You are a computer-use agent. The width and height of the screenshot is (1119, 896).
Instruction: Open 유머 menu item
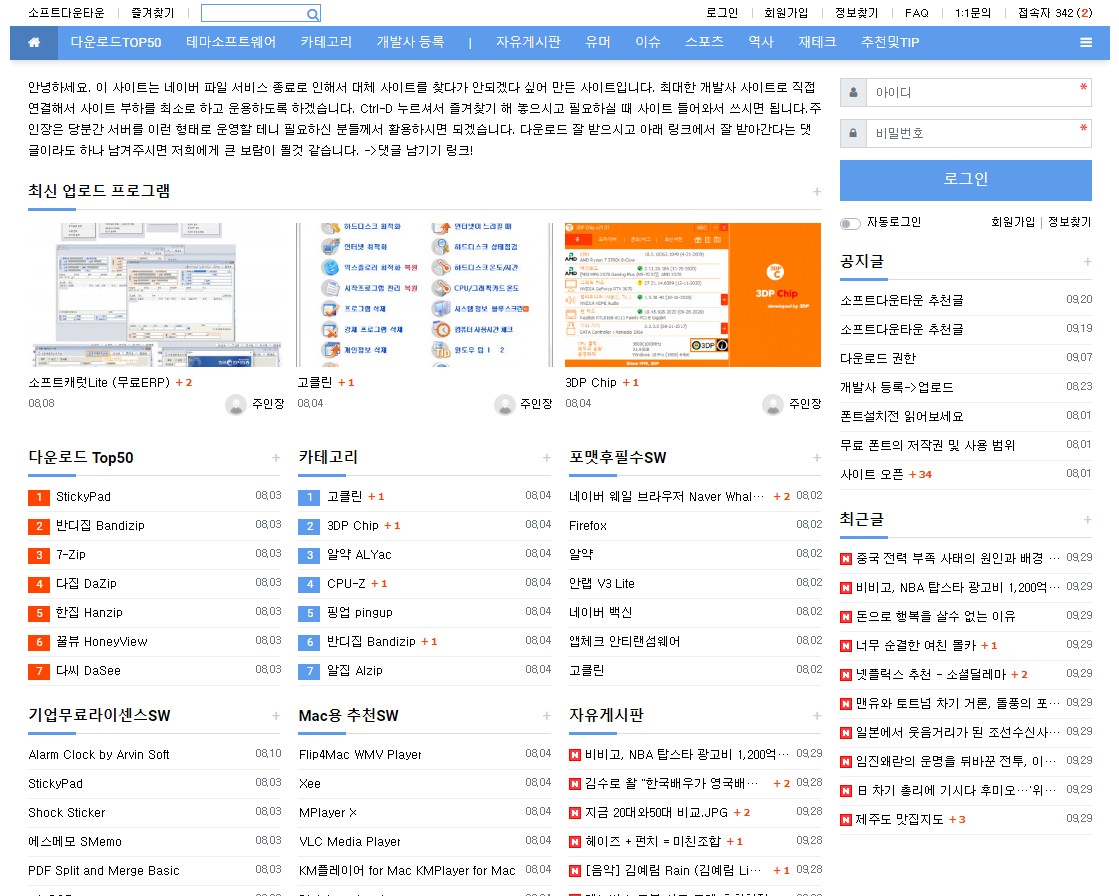(x=597, y=43)
